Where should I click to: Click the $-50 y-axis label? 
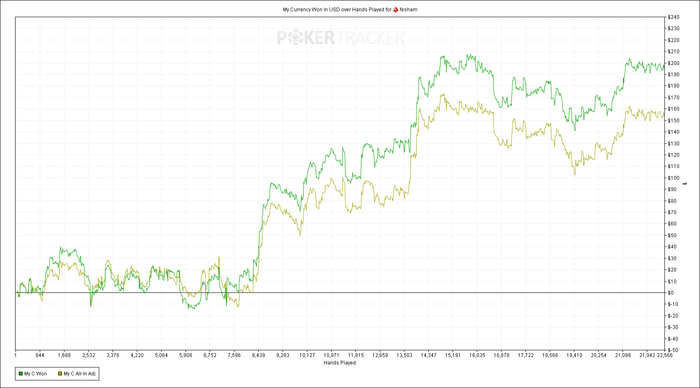tap(673, 350)
